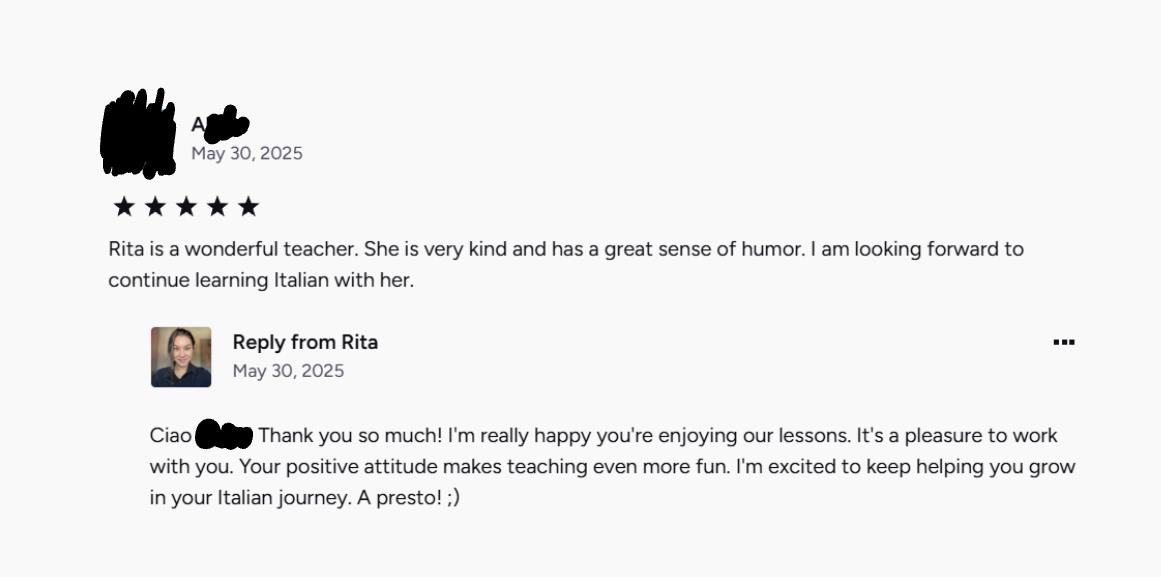Click the reviewer's blacked-out avatar
The width and height of the screenshot is (1161, 577).
138,135
